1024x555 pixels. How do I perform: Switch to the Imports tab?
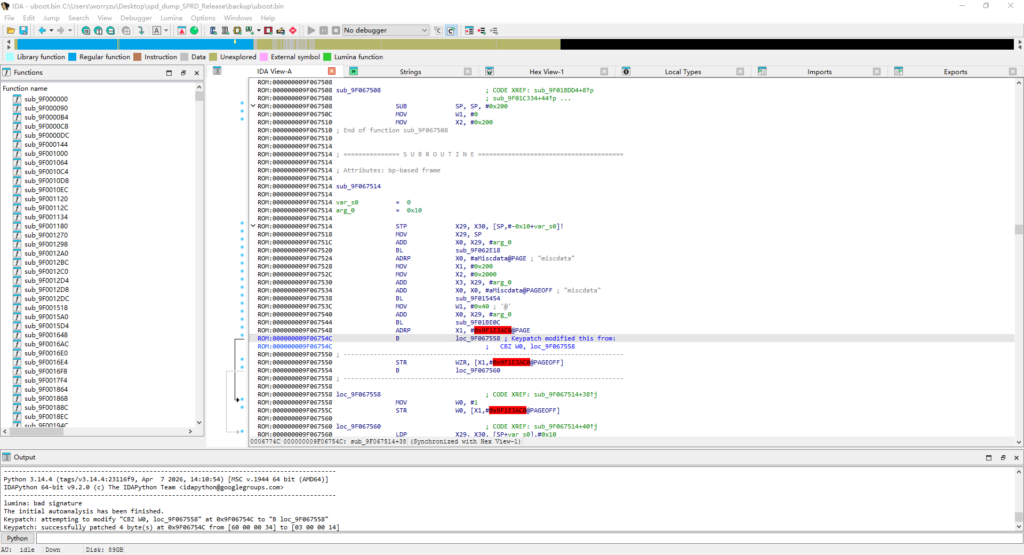[819, 72]
